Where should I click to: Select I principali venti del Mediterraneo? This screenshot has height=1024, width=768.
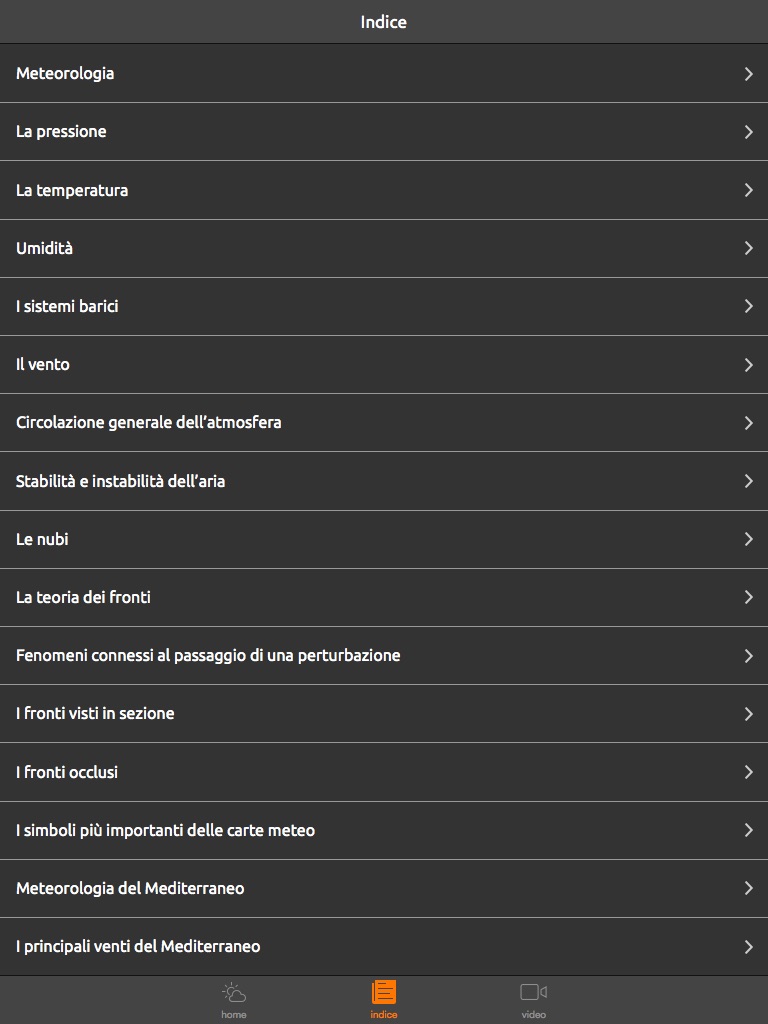138,946
